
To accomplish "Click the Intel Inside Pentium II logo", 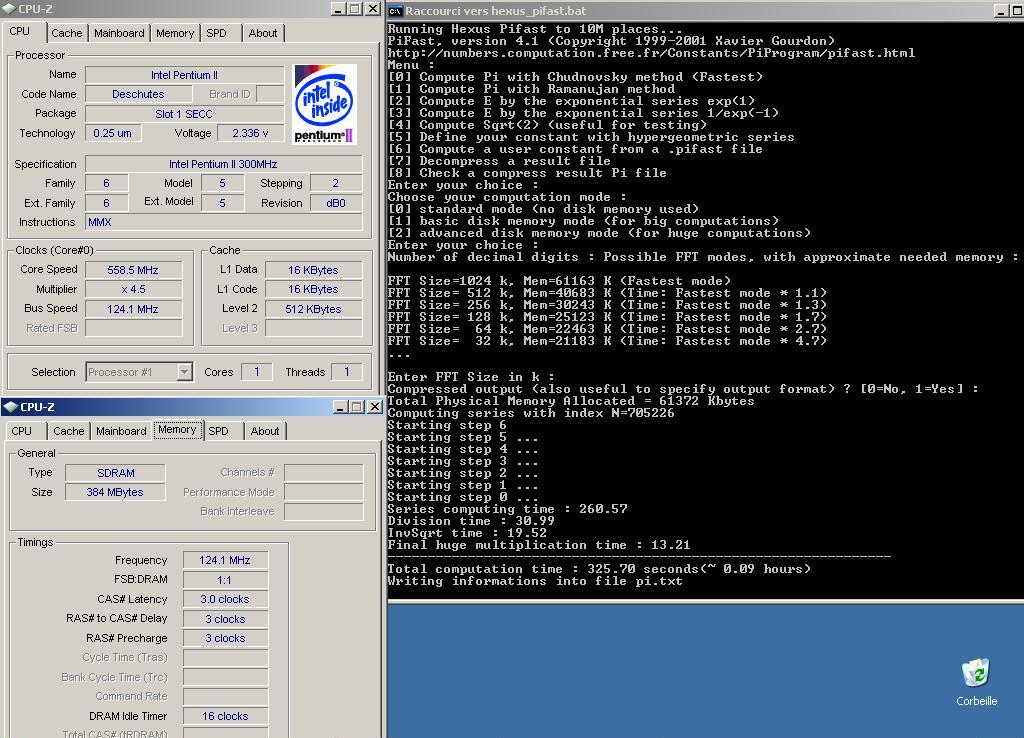I will tap(325, 104).
